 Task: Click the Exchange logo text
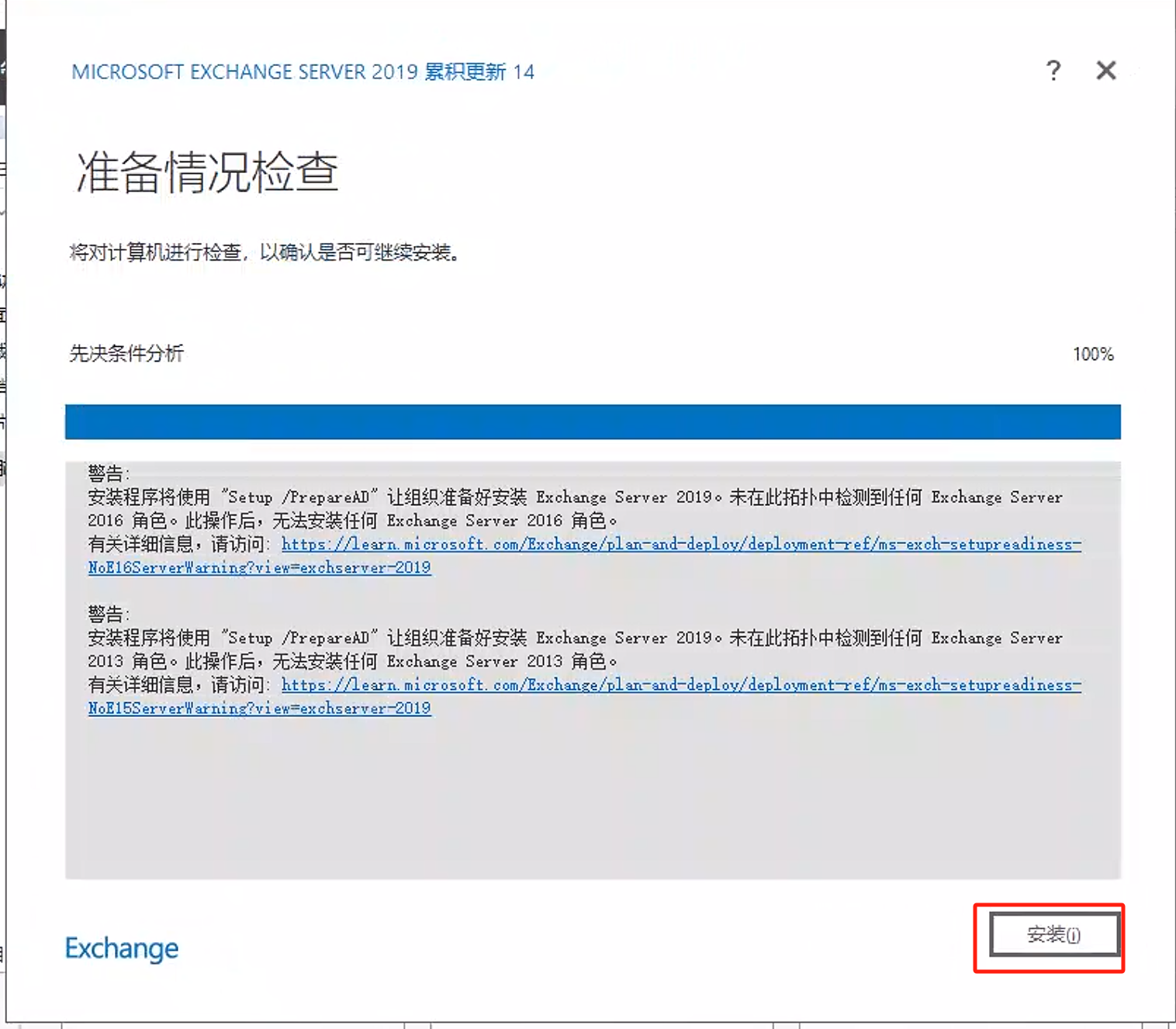point(122,948)
